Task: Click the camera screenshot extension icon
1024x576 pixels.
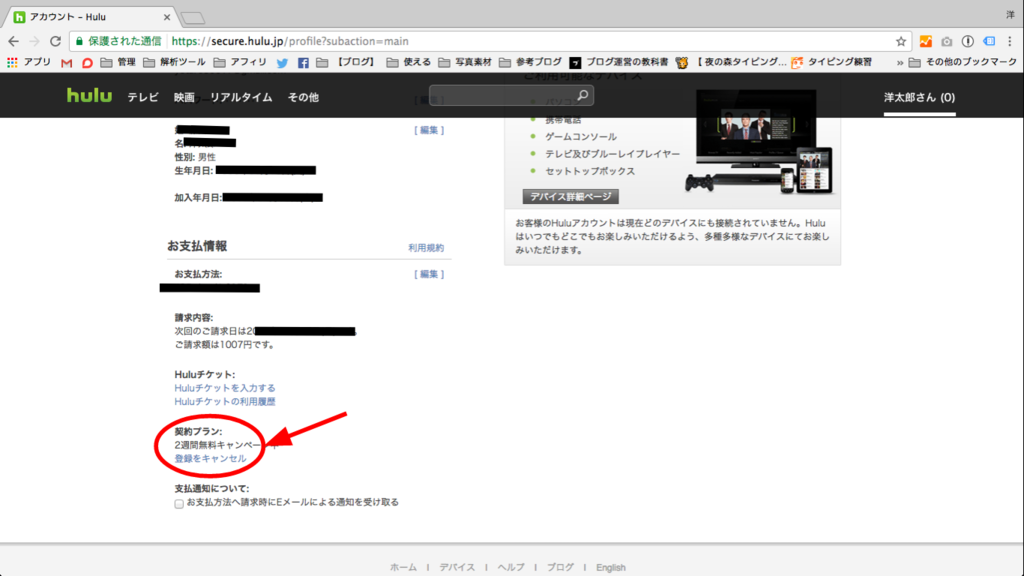Action: tap(948, 43)
